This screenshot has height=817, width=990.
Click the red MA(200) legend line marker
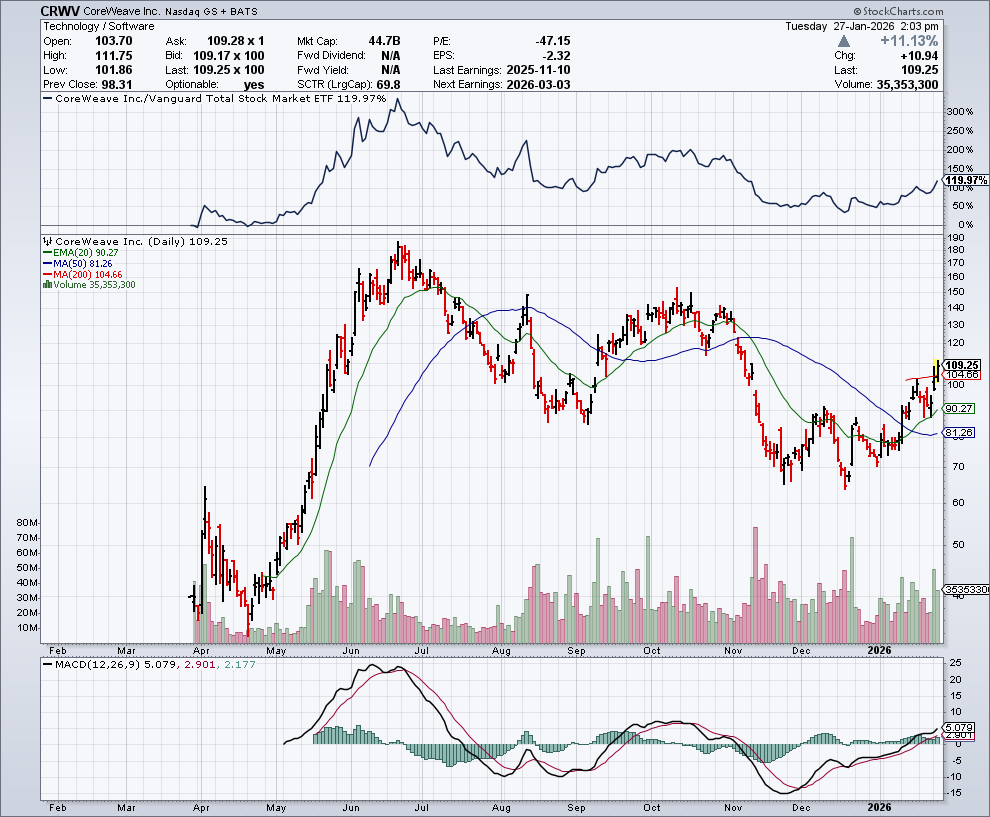(x=47, y=274)
